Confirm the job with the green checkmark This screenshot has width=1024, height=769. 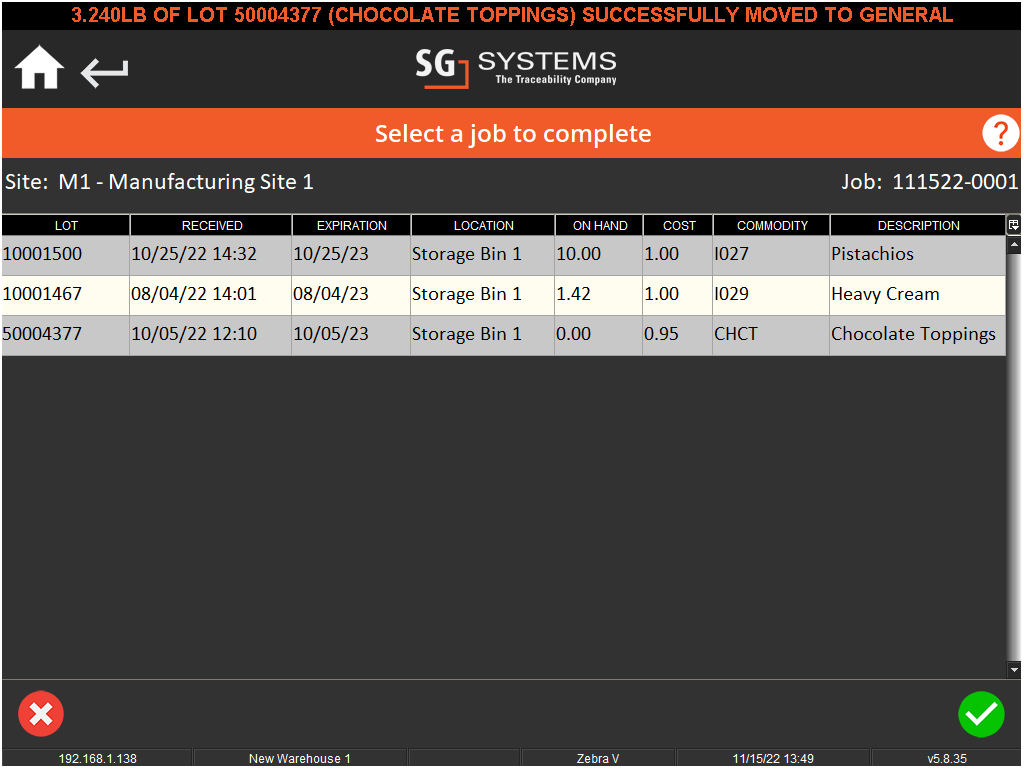pyautogui.click(x=981, y=714)
